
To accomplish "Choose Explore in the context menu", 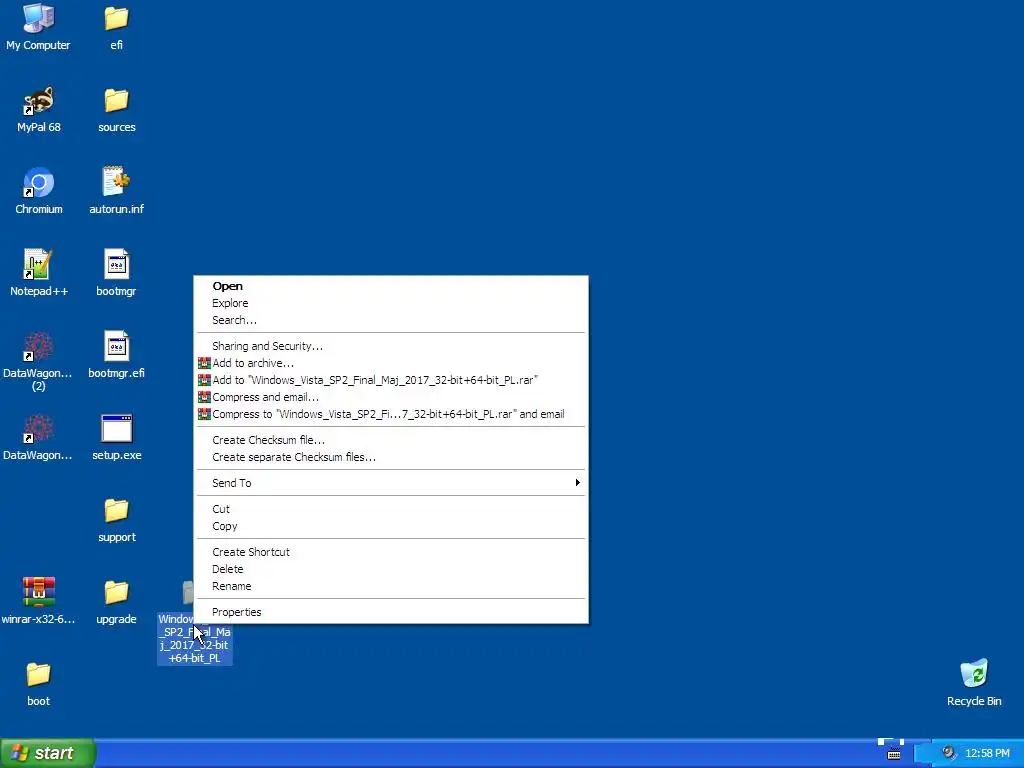I will tap(391, 303).
